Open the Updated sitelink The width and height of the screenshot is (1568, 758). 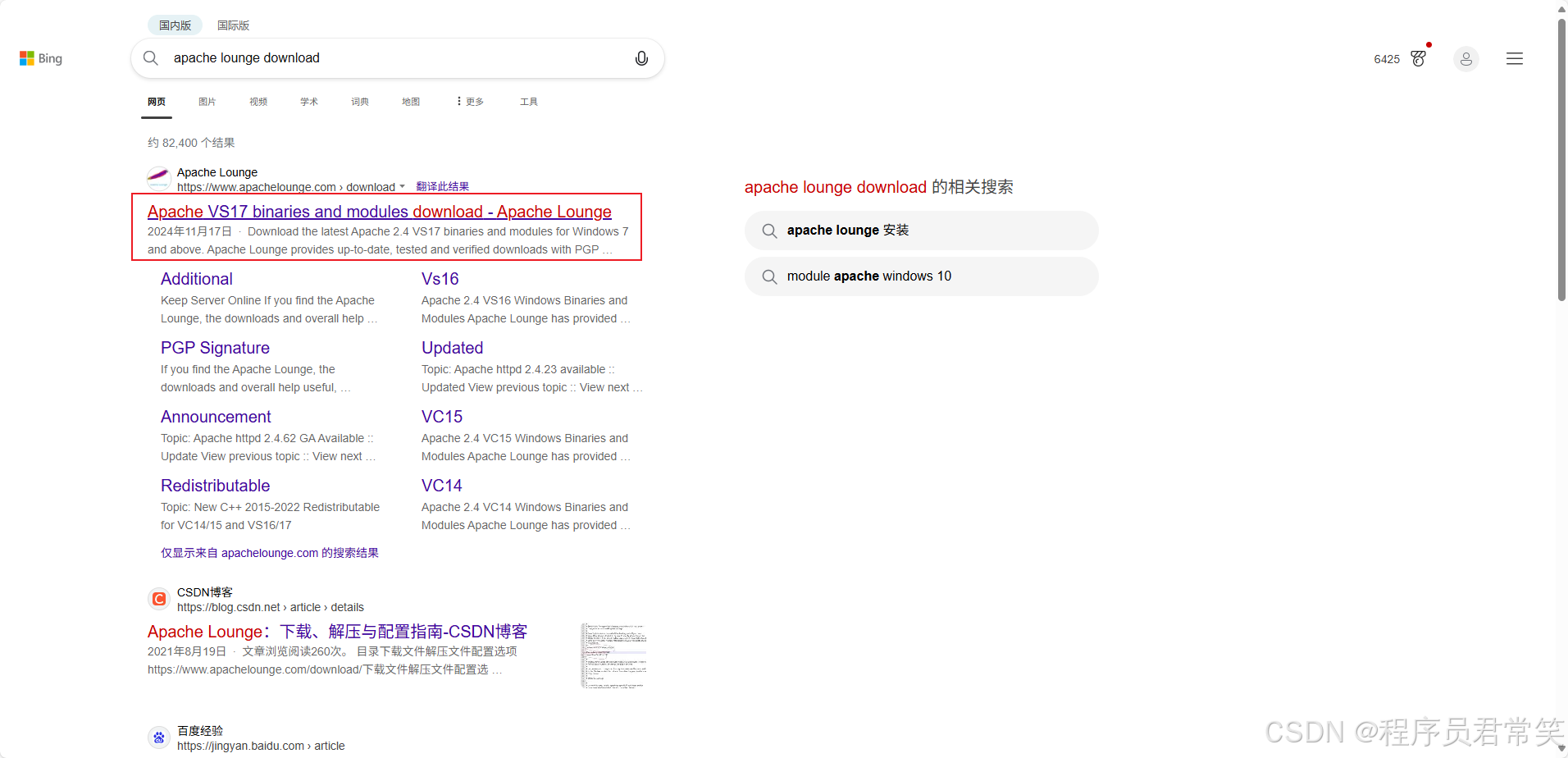coord(453,348)
